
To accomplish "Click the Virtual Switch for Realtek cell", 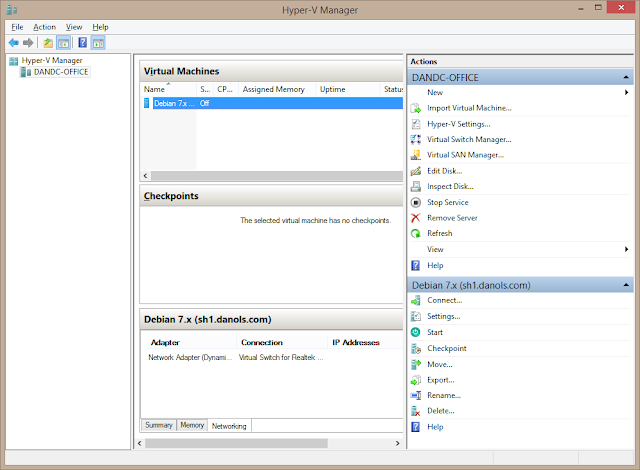I will [281, 357].
